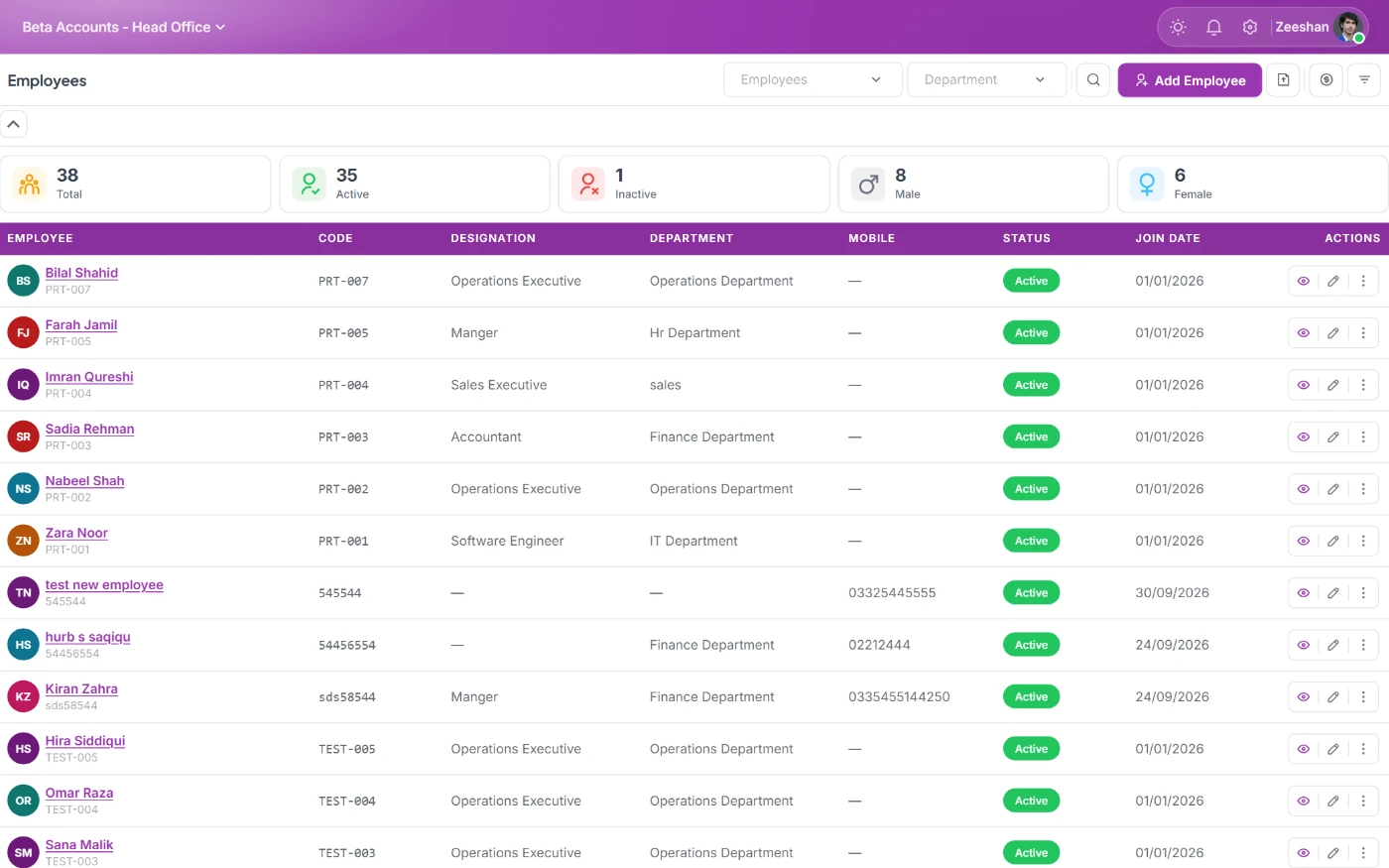Open more options for Hira Siddiqui
Image resolution: width=1389 pixels, height=868 pixels.
(1363, 749)
